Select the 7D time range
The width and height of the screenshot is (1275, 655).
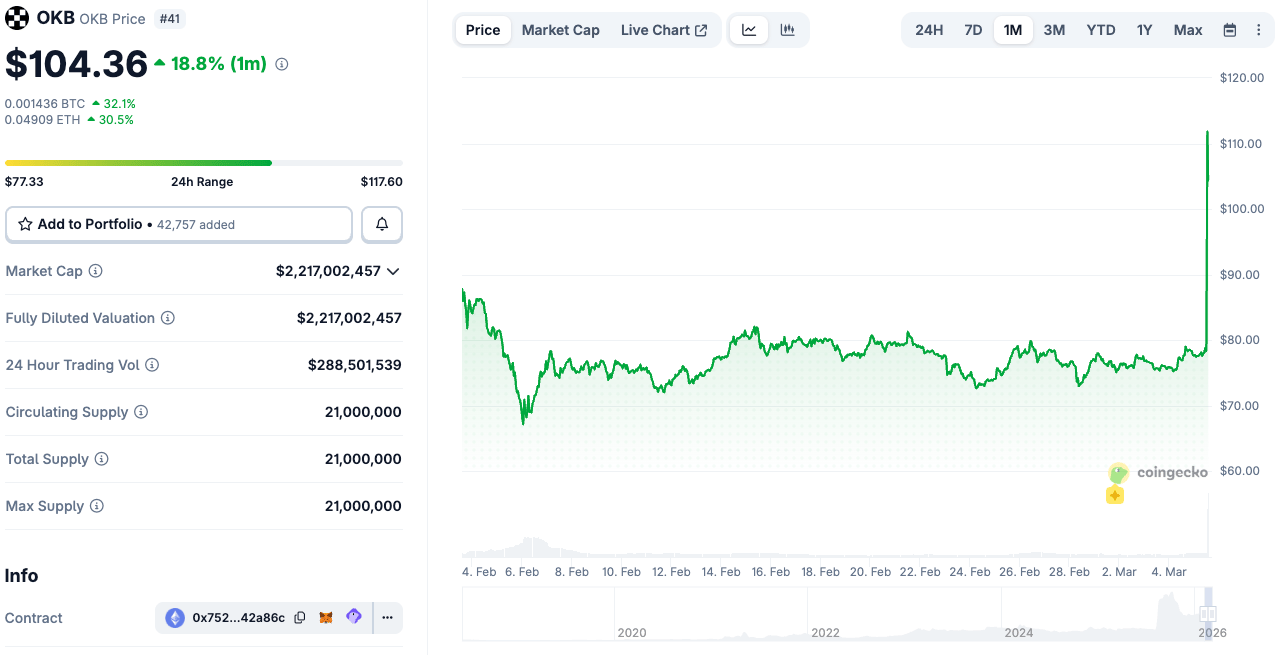[973, 30]
